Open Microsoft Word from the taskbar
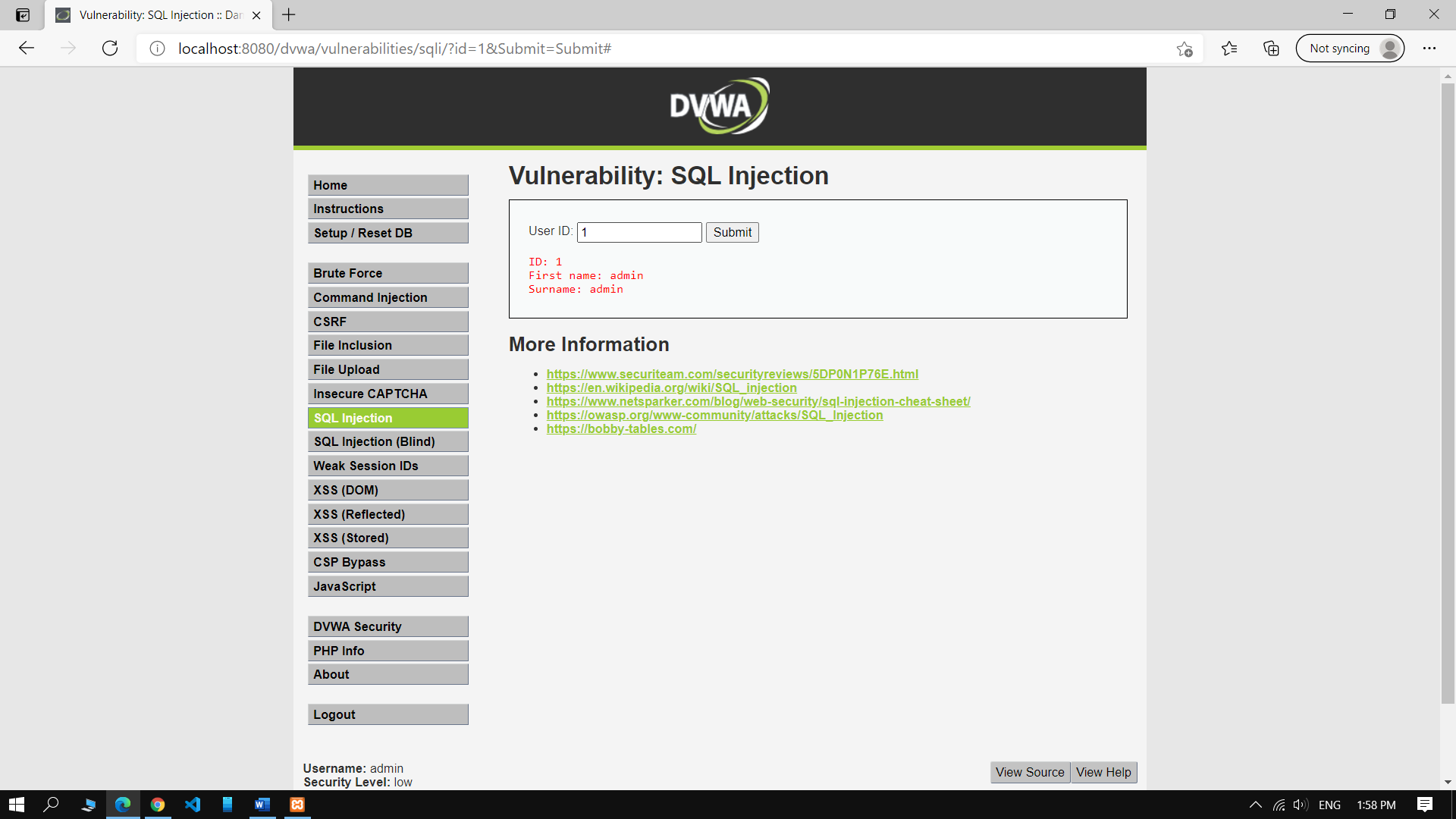The image size is (1456, 819). (262, 805)
